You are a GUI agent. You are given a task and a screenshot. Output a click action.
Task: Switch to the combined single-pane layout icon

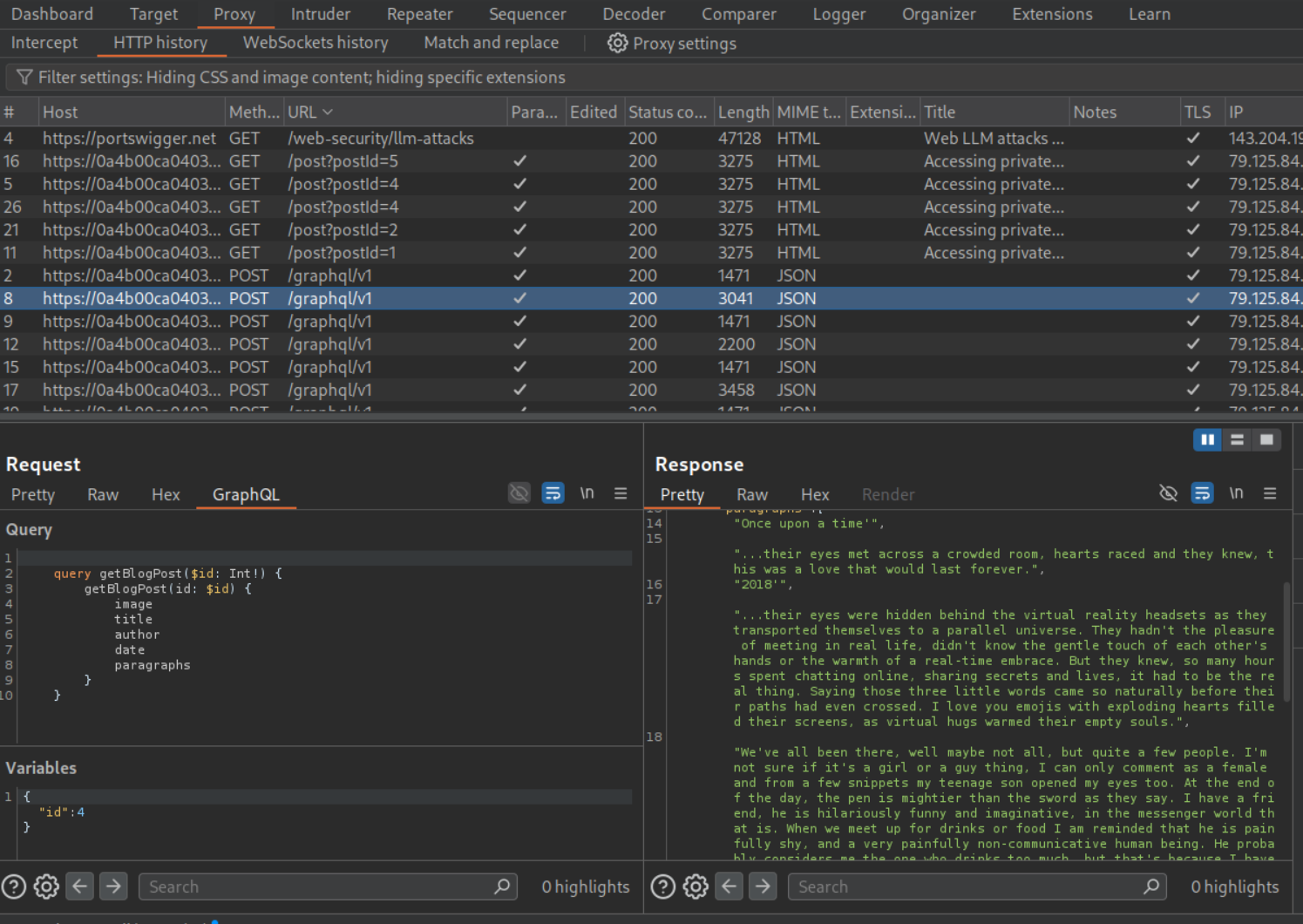1266,439
